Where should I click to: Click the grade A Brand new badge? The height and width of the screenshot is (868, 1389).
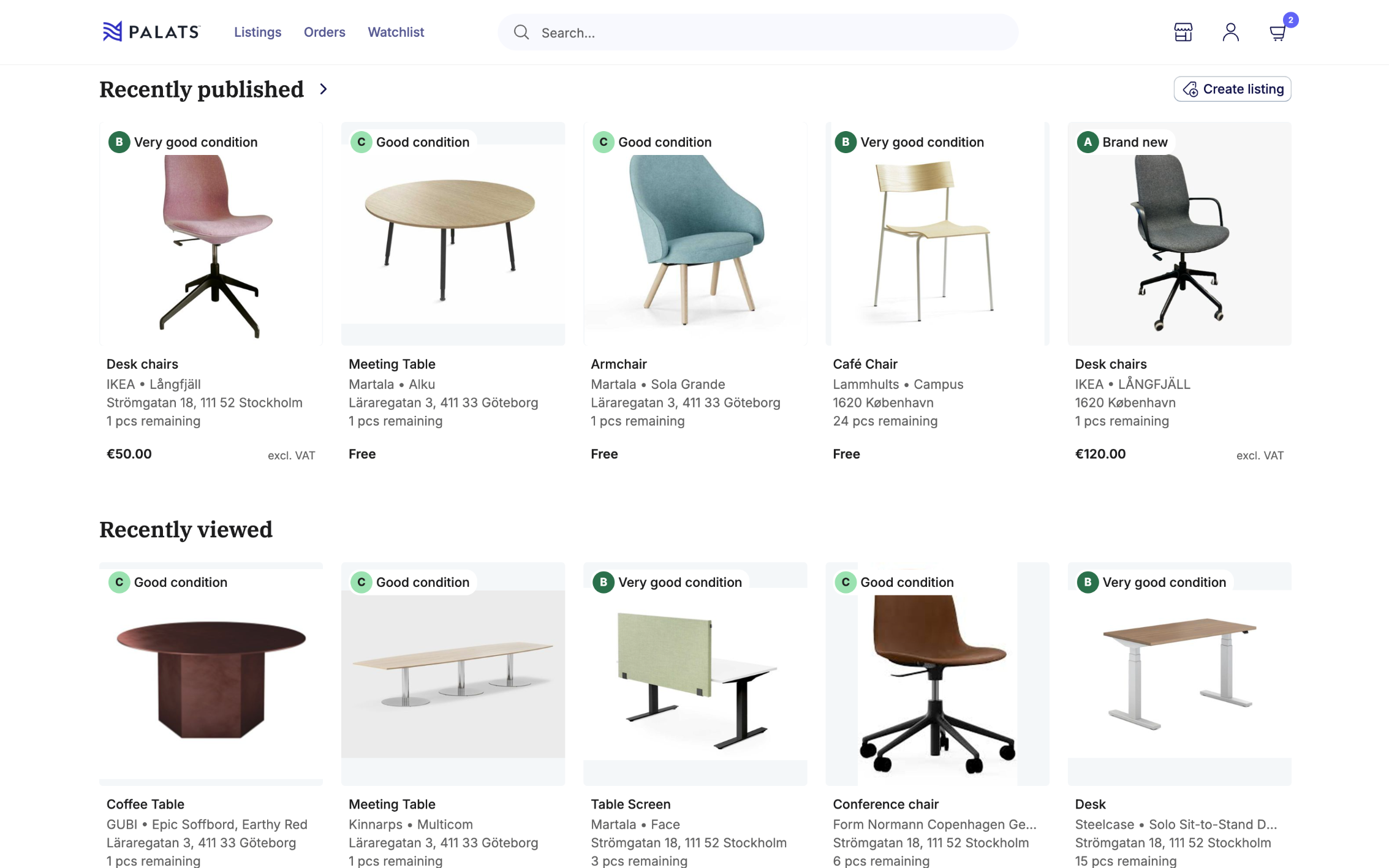point(1088,142)
